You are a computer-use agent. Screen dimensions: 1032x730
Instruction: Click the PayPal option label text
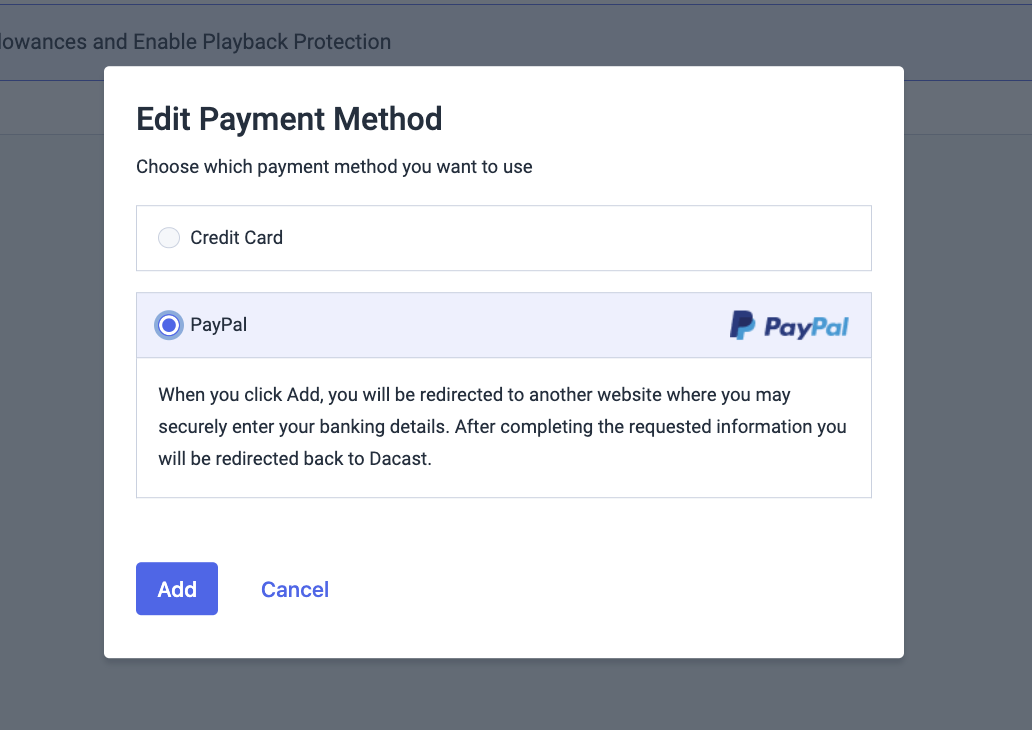pyautogui.click(x=219, y=325)
